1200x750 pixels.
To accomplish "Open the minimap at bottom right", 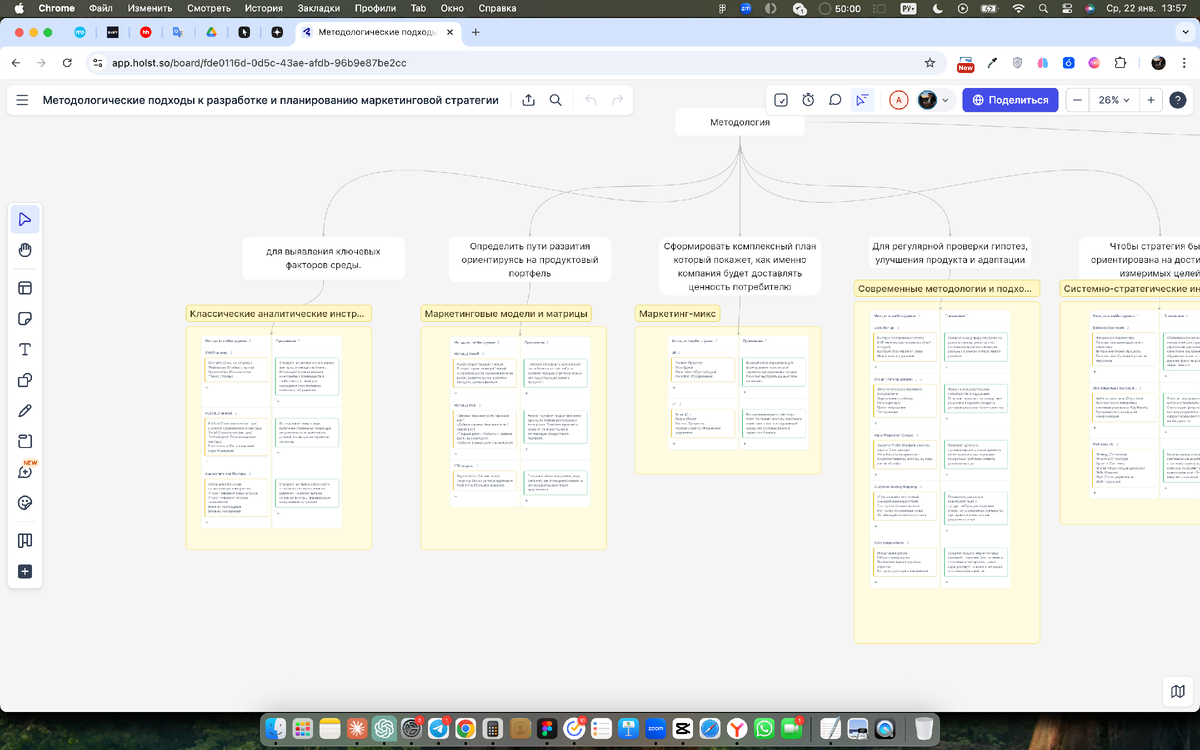I will (1178, 692).
